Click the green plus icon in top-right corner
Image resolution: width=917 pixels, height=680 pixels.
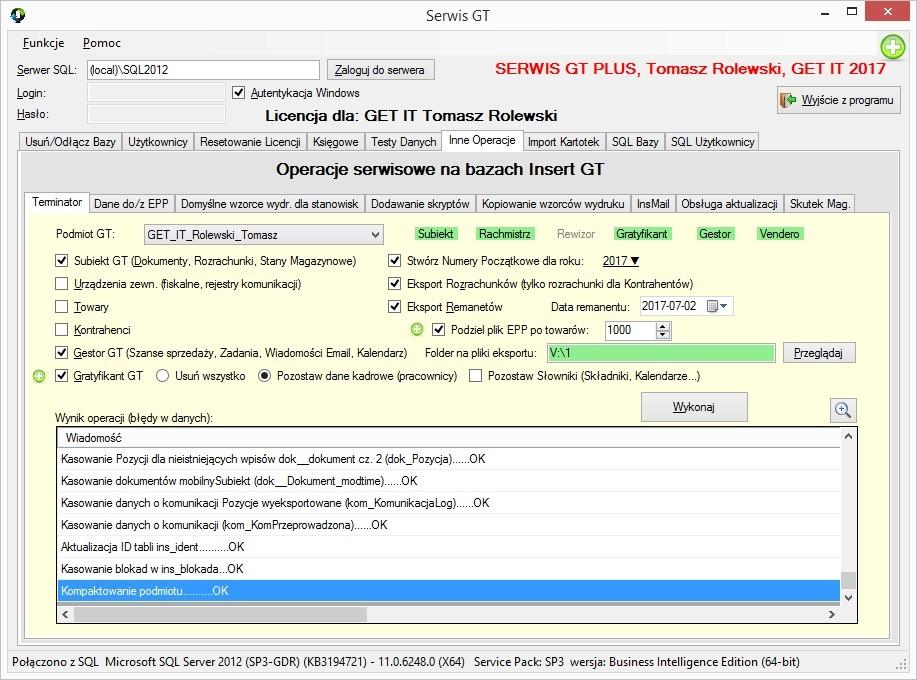[x=892, y=47]
